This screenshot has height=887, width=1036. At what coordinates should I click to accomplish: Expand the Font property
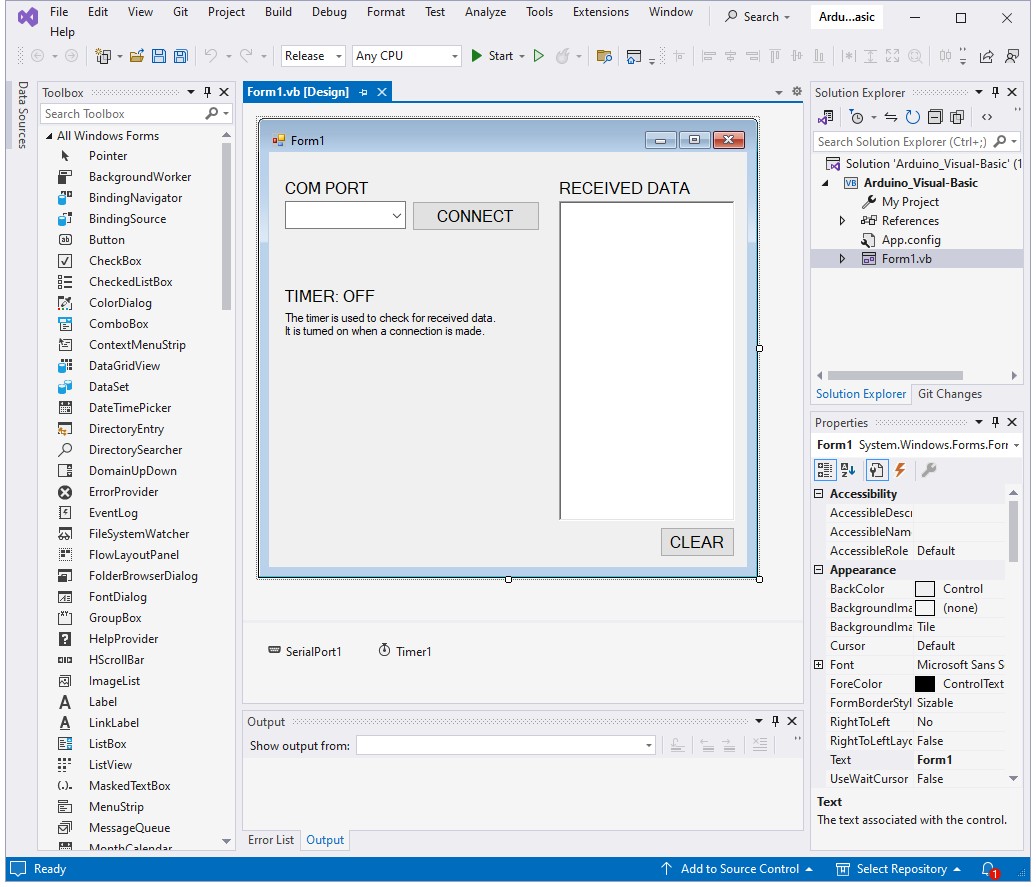coord(819,665)
